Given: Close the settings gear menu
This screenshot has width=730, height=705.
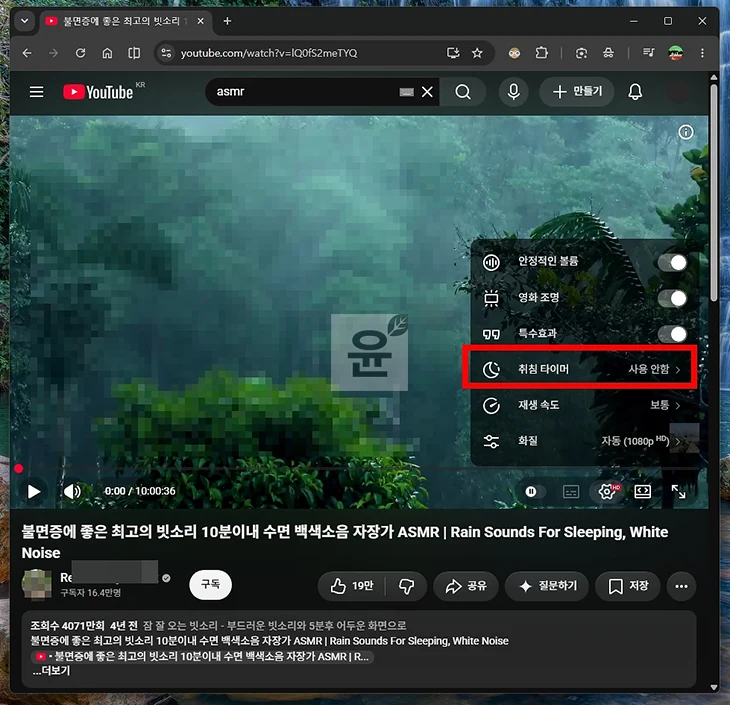Looking at the screenshot, I should pos(607,491).
